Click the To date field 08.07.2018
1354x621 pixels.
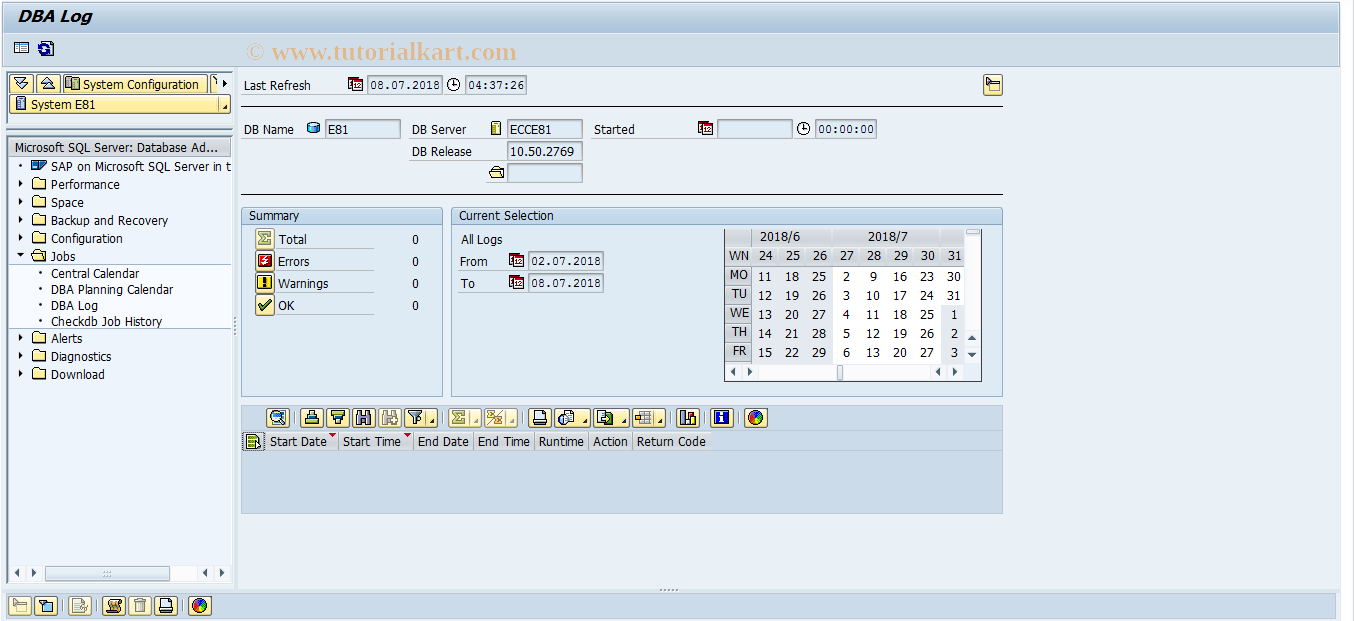tap(566, 283)
